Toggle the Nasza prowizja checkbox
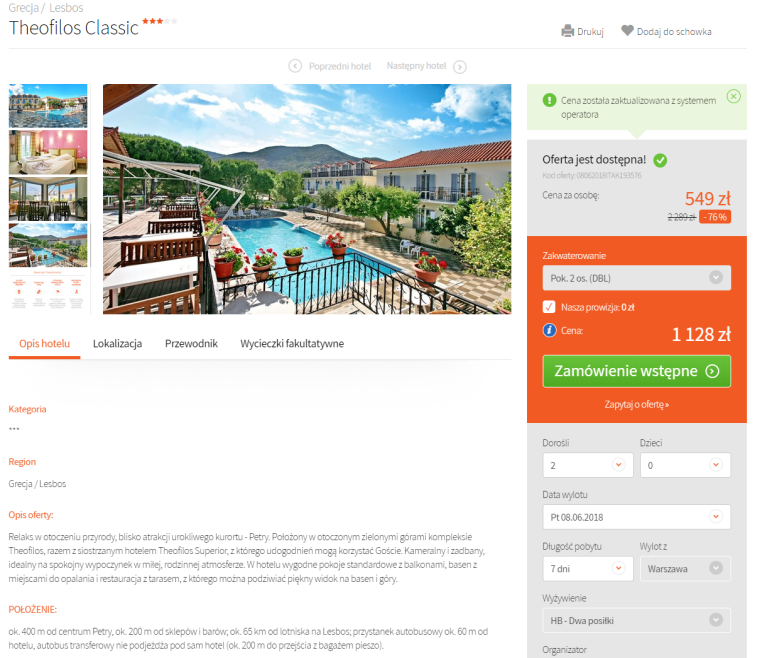This screenshot has height=658, width=760. (549, 307)
